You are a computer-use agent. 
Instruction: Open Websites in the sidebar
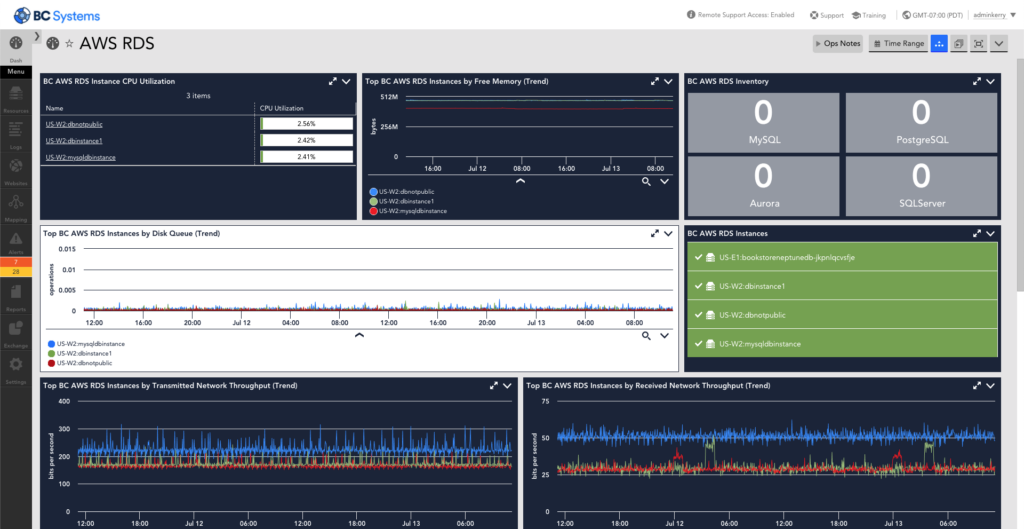pos(16,168)
